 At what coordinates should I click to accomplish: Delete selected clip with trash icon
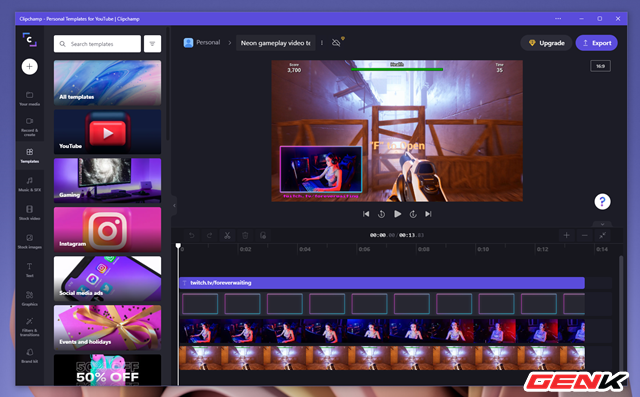[x=245, y=235]
